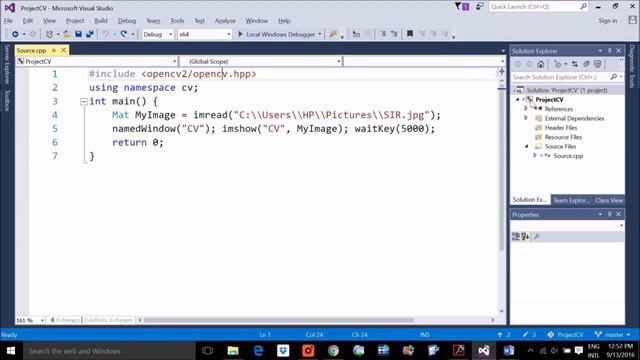Collapse the main function code block

point(84,102)
